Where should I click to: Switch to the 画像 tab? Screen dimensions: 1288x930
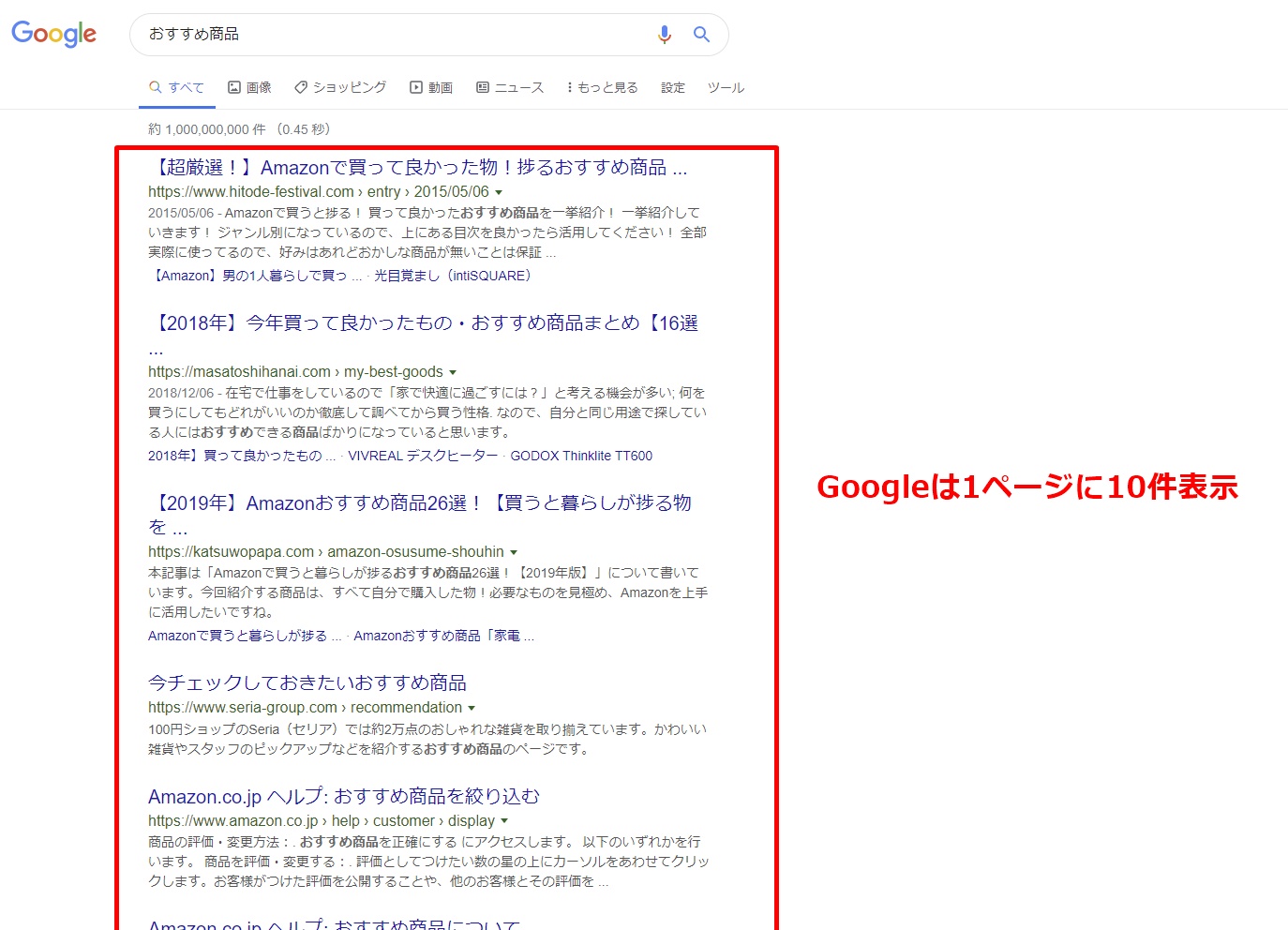click(x=249, y=87)
